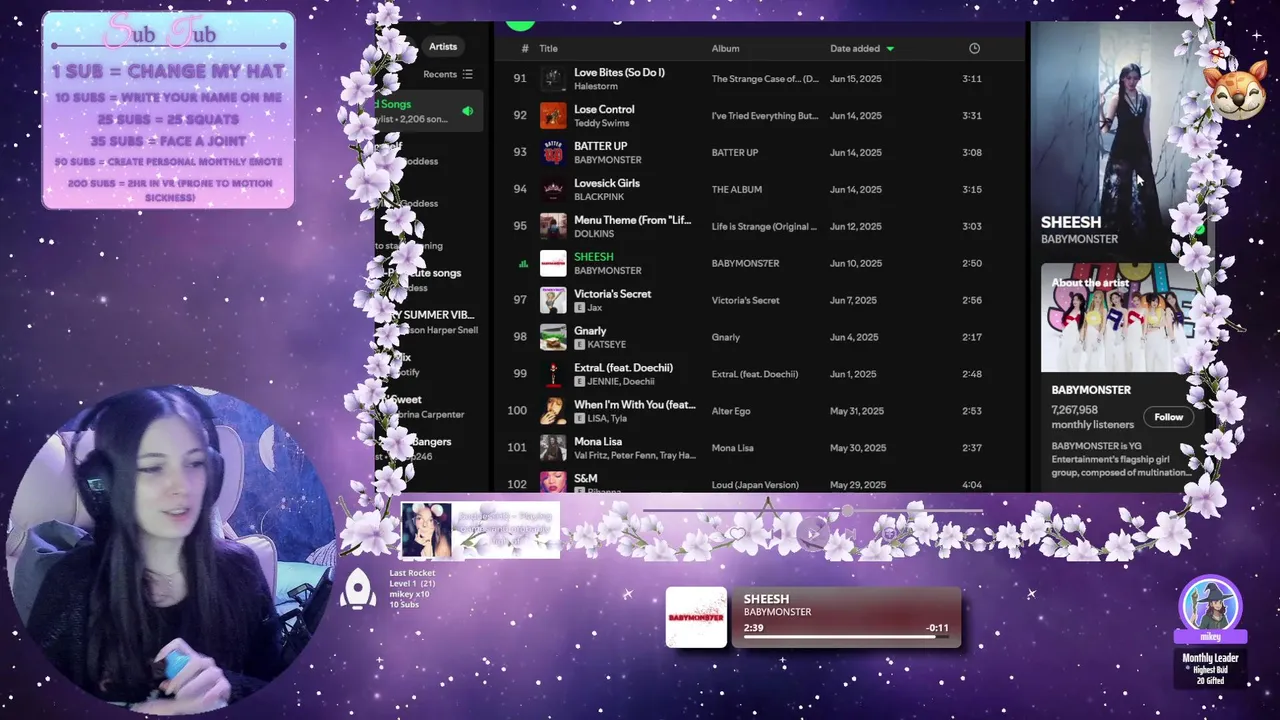Viewport: 1280px width, 720px height.
Task: Click the green equalizer icon beside SHEESH
Action: click(522, 264)
